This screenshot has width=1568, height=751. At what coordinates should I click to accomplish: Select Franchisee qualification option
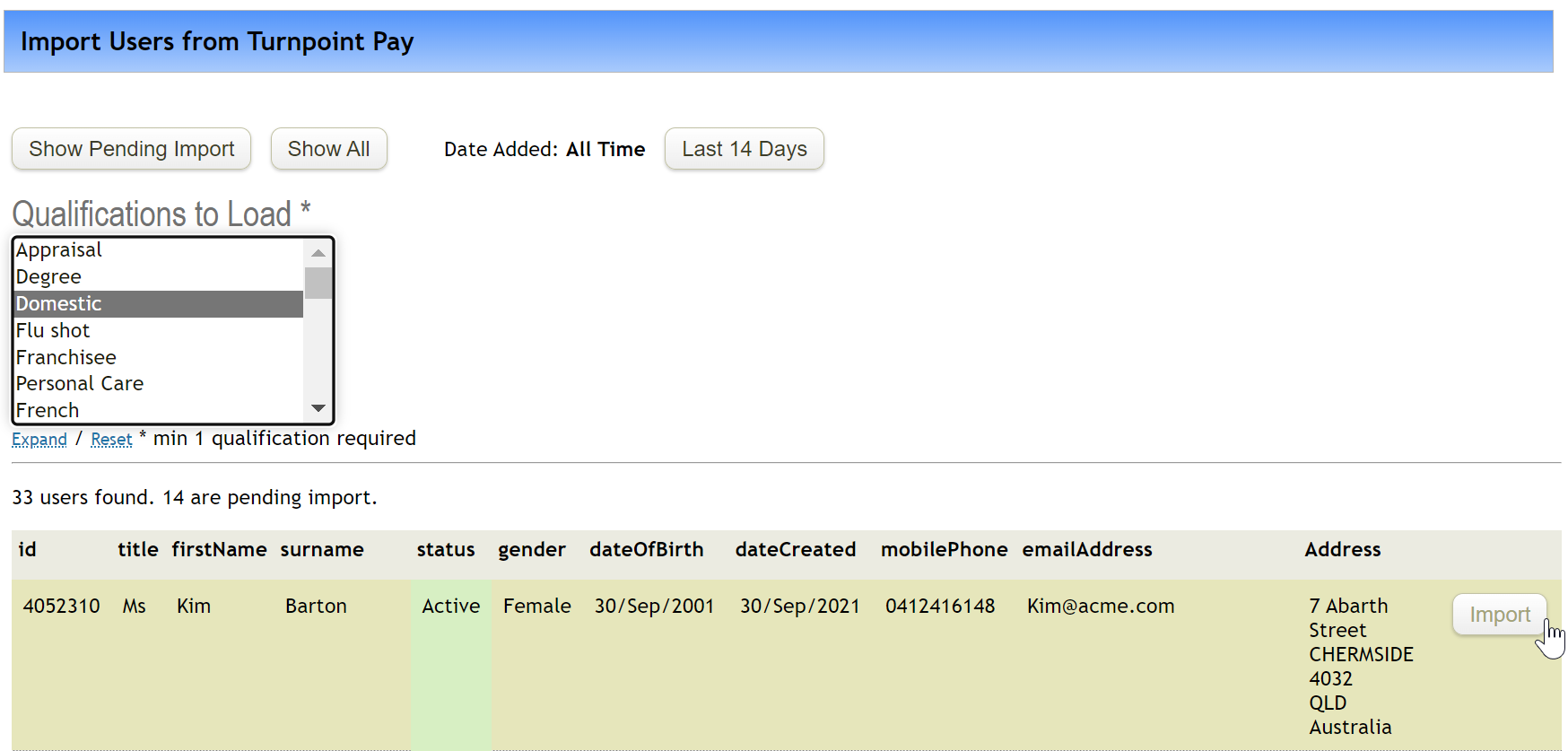159,357
